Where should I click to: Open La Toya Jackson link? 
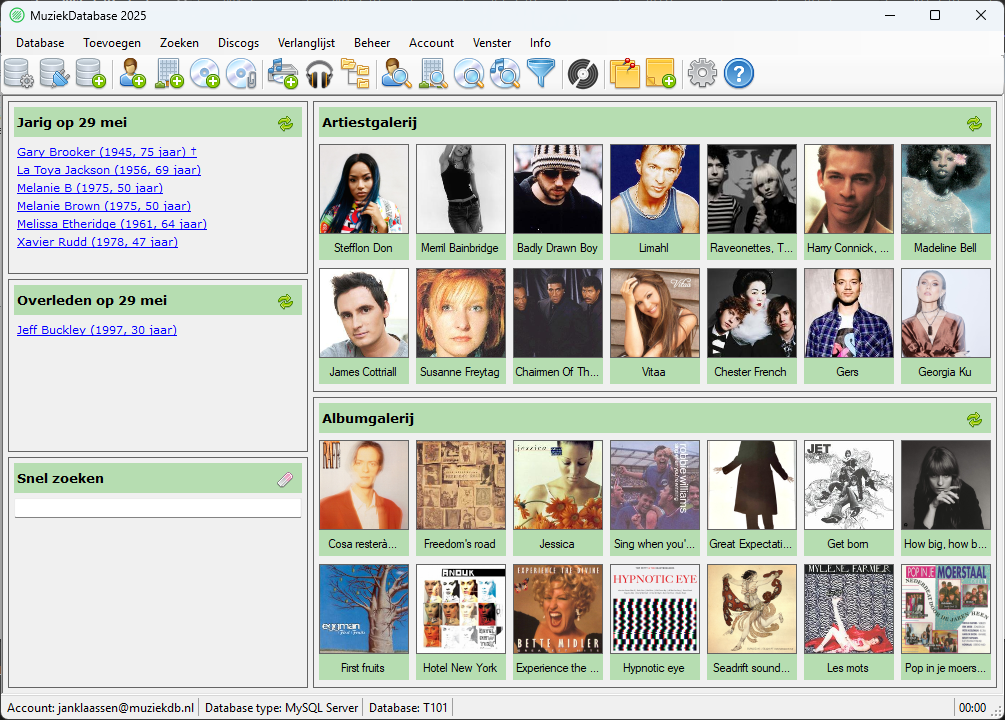[109, 170]
